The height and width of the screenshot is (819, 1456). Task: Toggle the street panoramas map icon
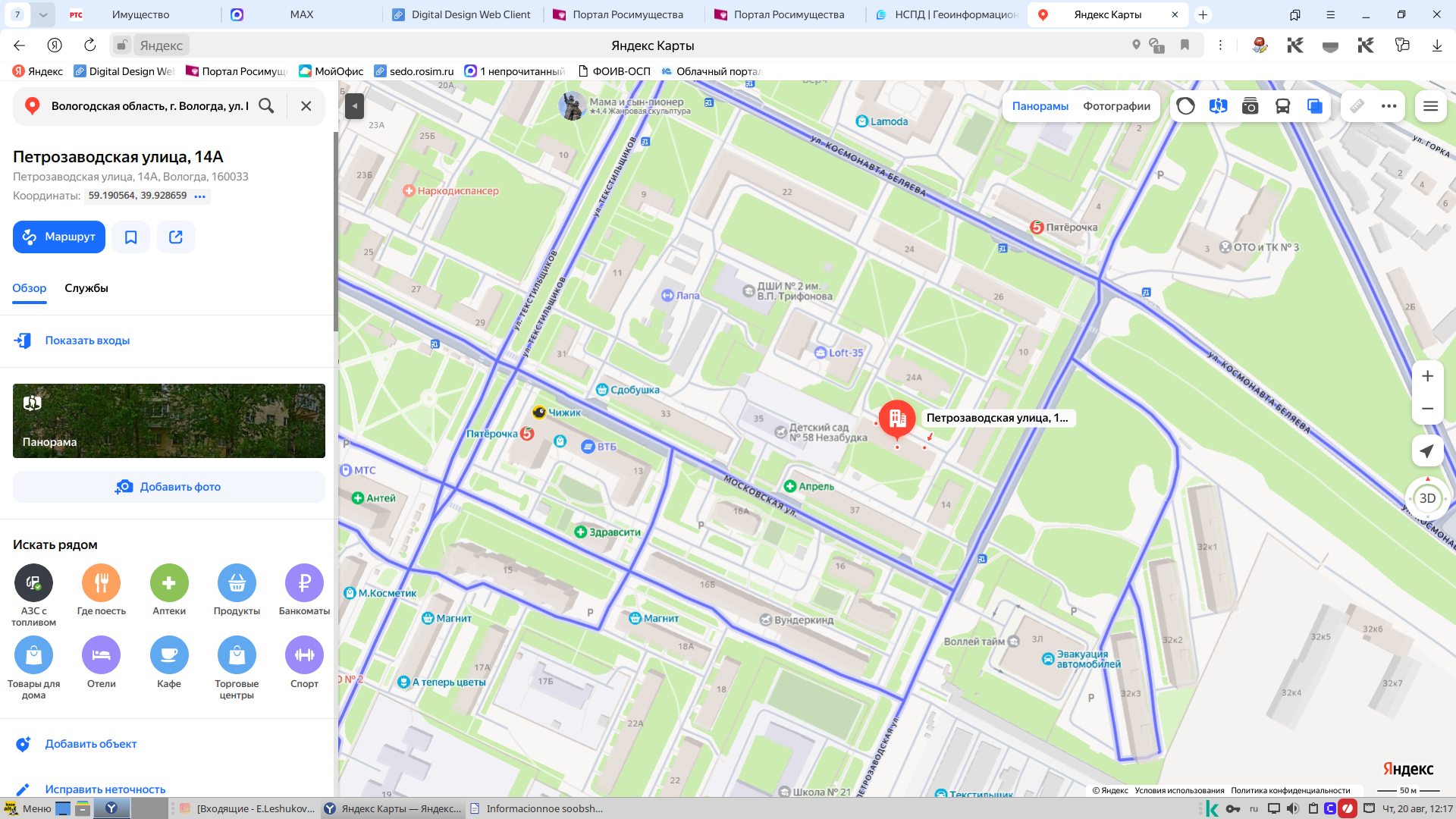click(x=1219, y=106)
